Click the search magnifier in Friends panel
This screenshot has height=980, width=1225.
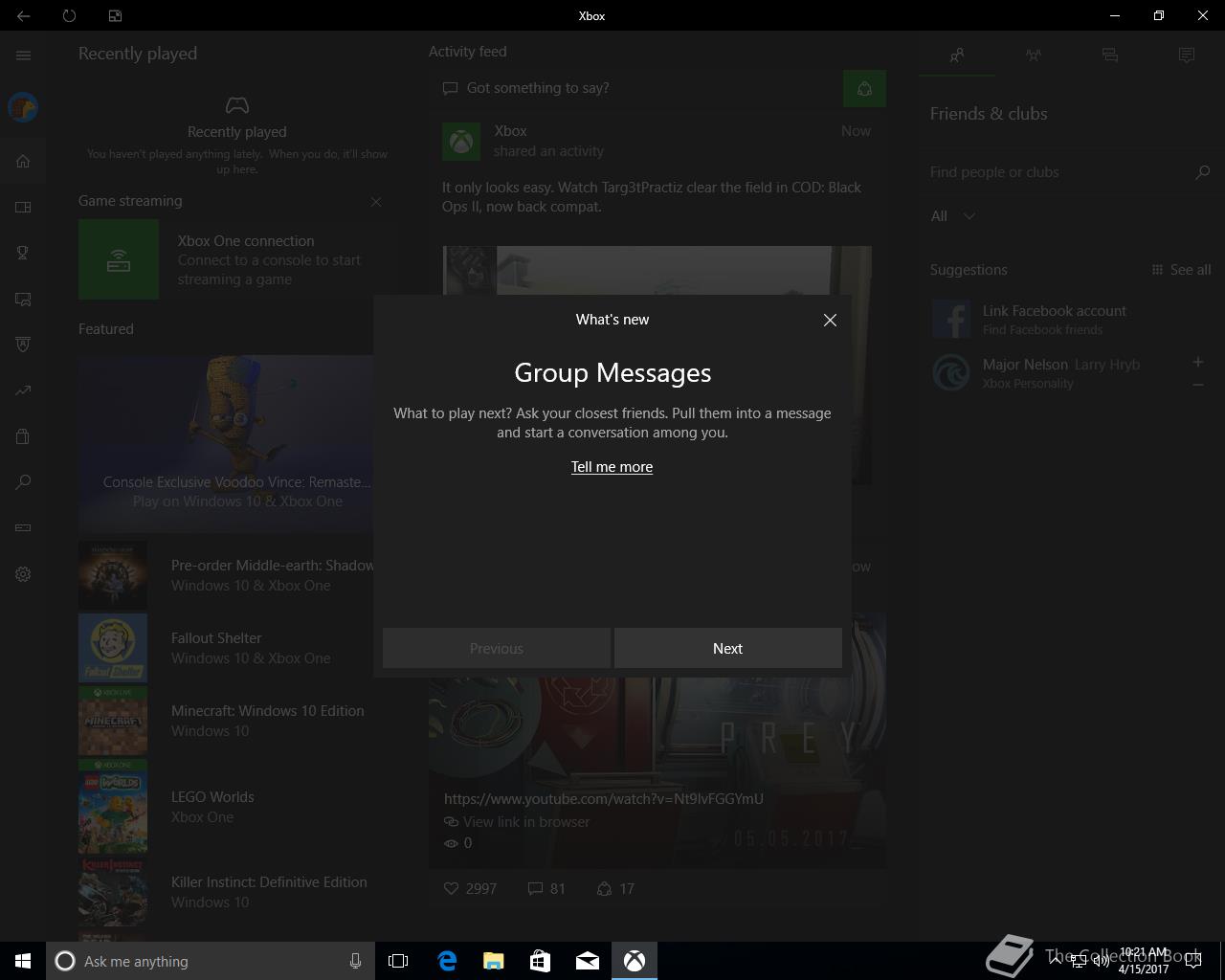click(1203, 172)
